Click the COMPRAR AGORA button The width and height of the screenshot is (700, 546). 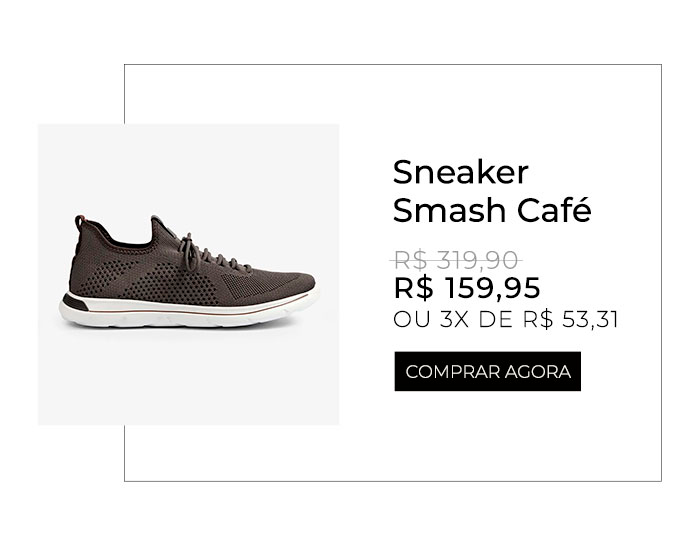(x=488, y=371)
